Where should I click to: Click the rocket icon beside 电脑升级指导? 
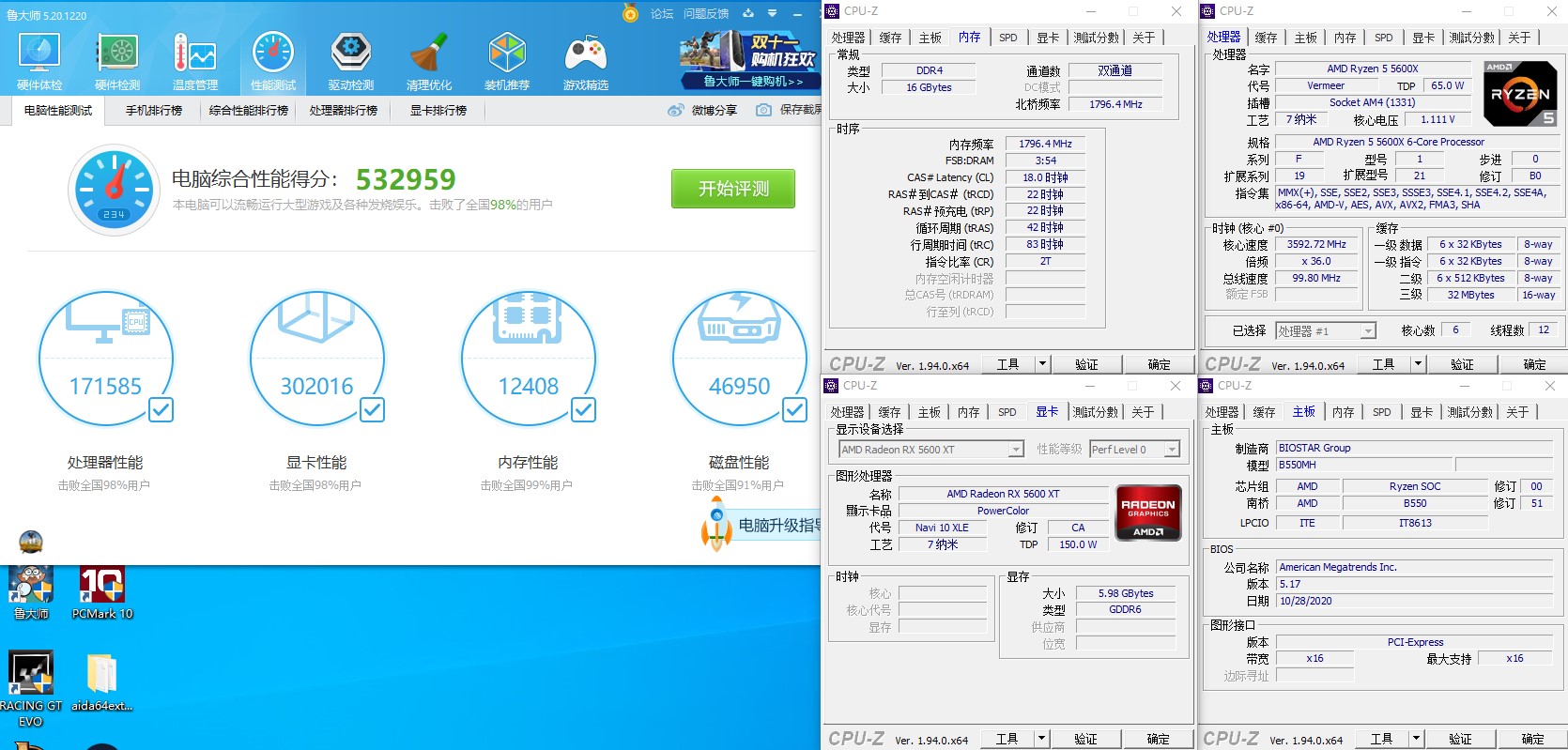click(716, 525)
